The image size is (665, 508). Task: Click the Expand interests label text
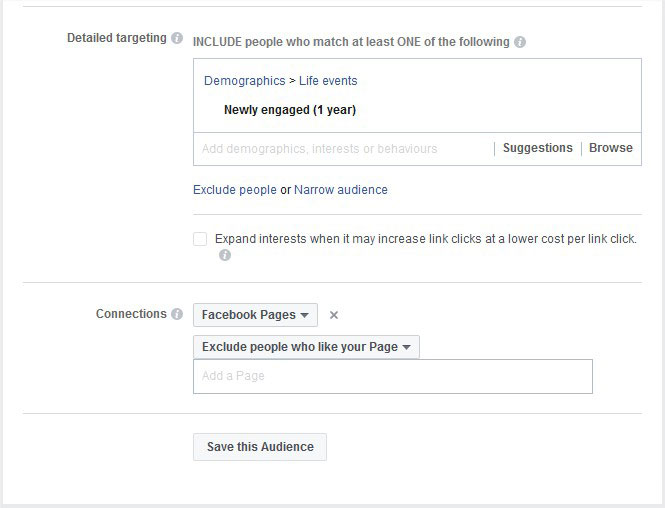pyautogui.click(x=426, y=239)
